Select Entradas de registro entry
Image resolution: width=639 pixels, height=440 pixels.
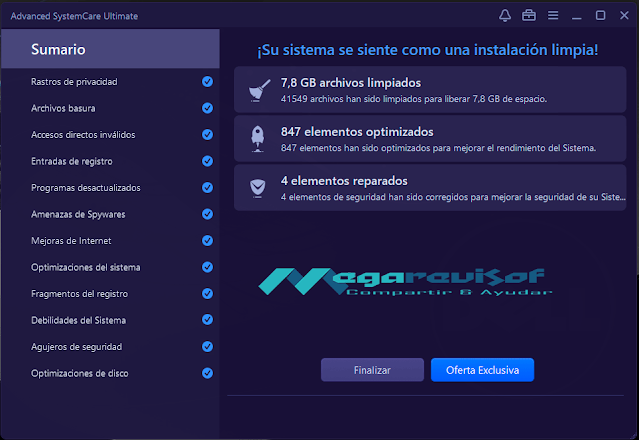(x=72, y=161)
